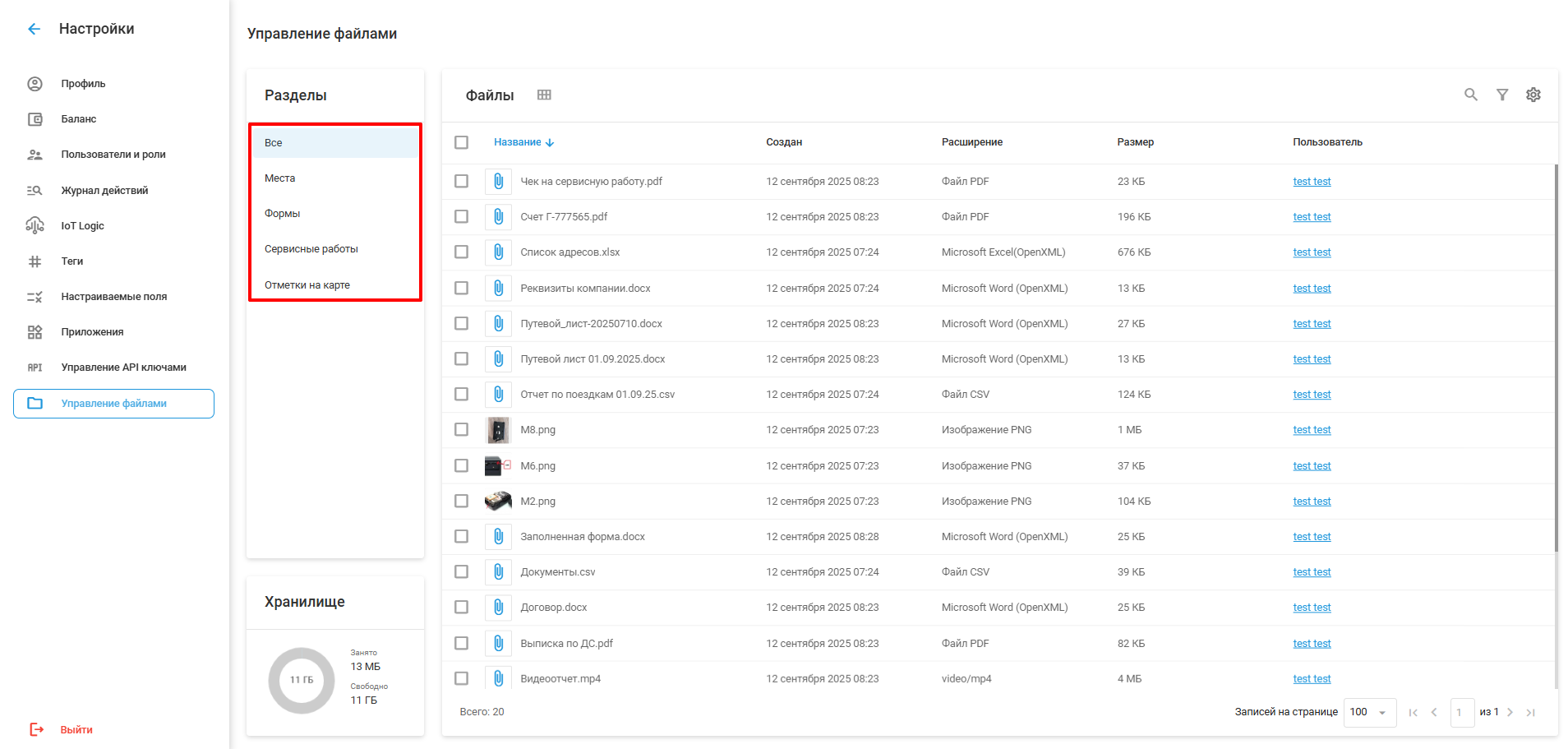Toggle the select-all checkbox in table header

click(462, 142)
